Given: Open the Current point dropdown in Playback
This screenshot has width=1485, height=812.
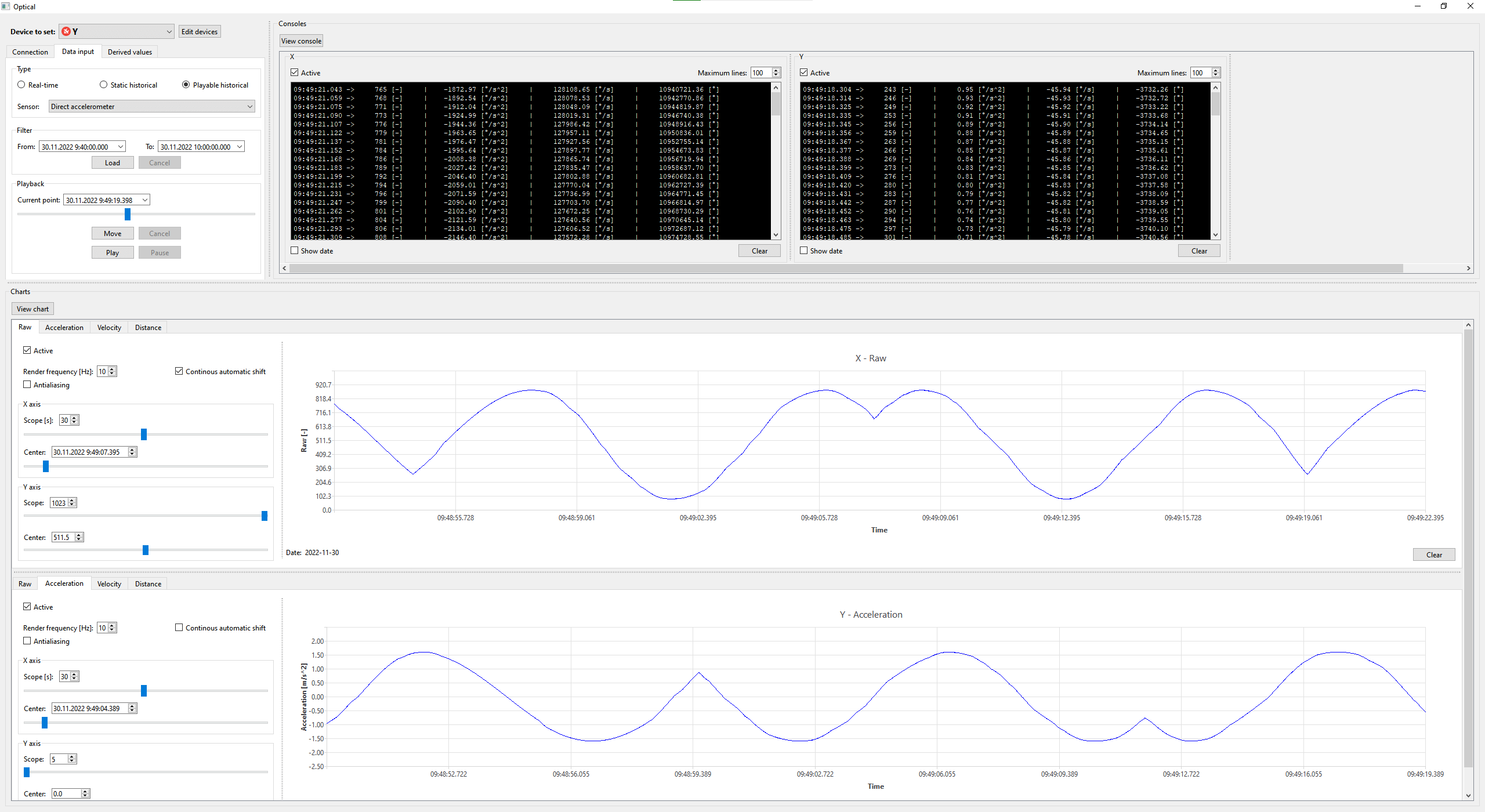Looking at the screenshot, I should click(x=145, y=200).
